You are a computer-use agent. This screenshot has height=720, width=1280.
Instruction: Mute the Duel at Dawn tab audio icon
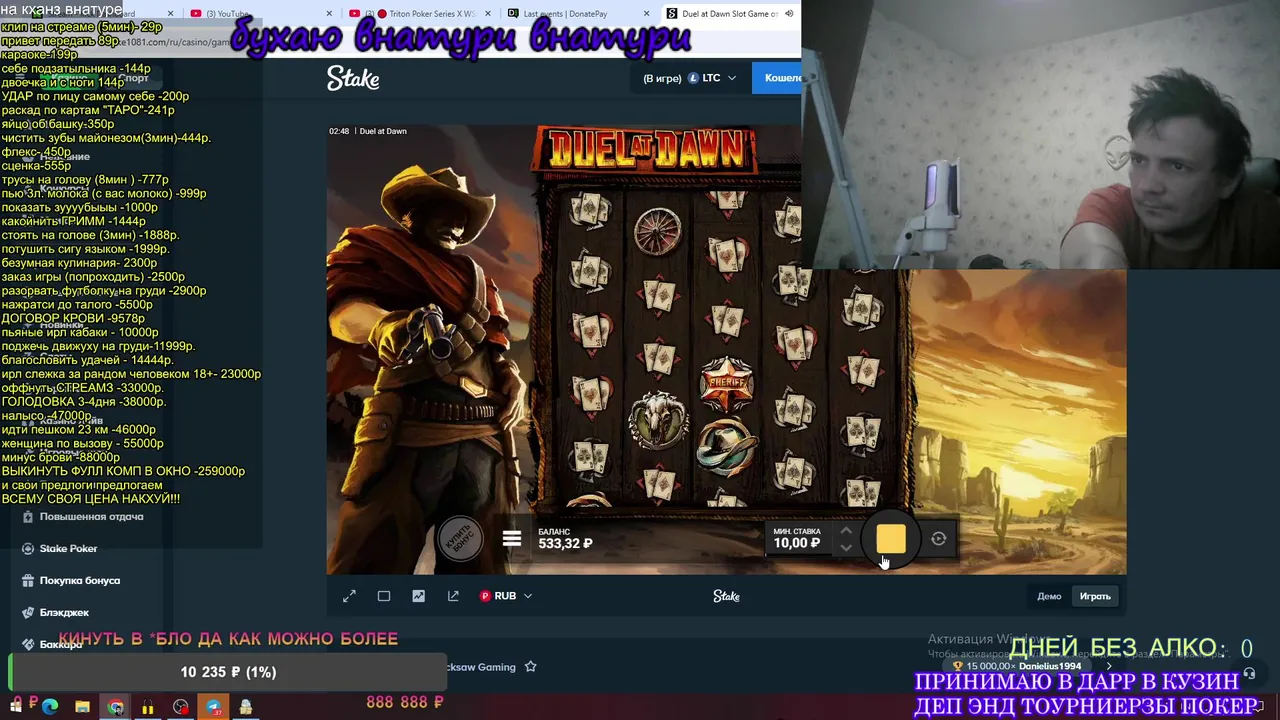(789, 14)
